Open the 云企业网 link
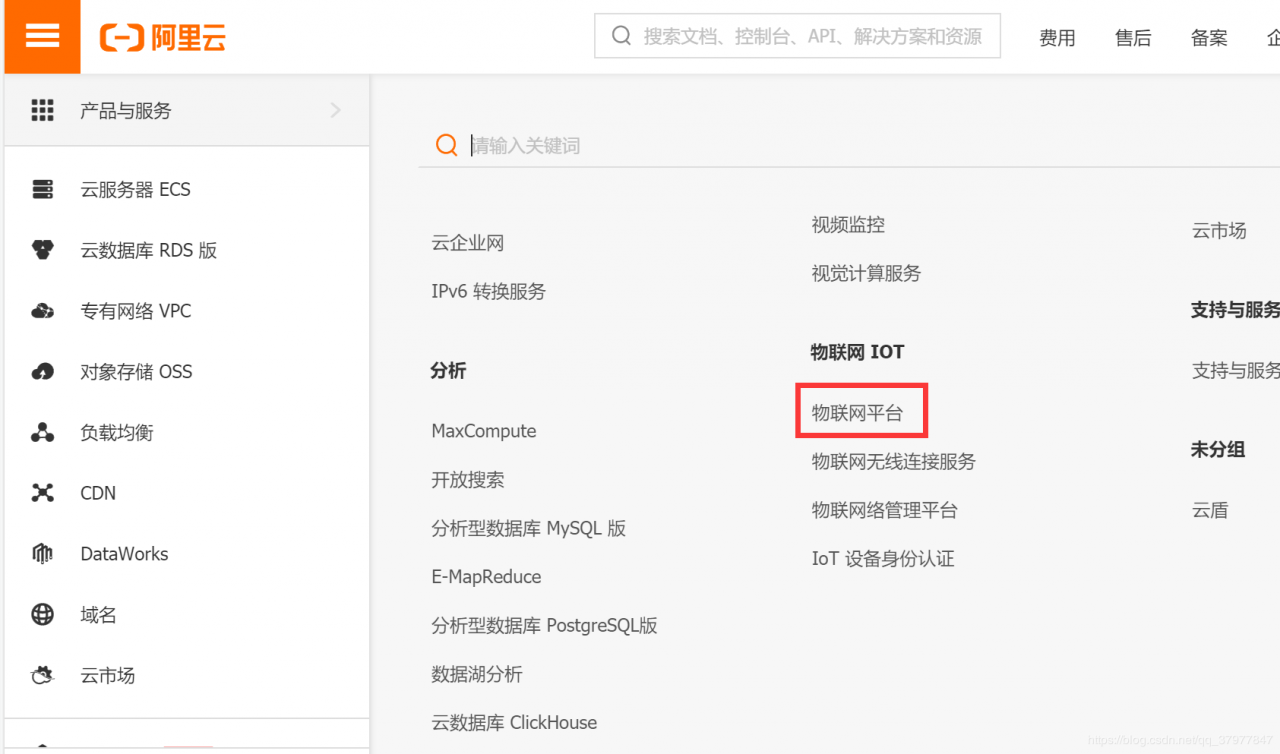Screen dimensions: 1280x754 pos(468,243)
